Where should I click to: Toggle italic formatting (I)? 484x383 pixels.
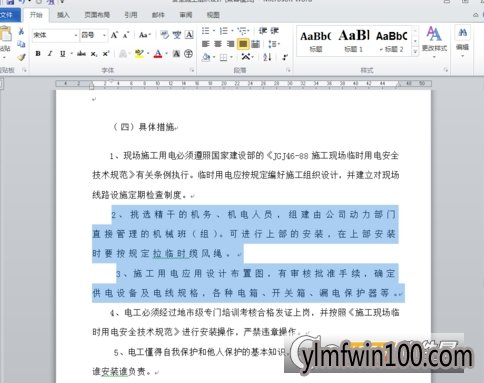[50, 53]
